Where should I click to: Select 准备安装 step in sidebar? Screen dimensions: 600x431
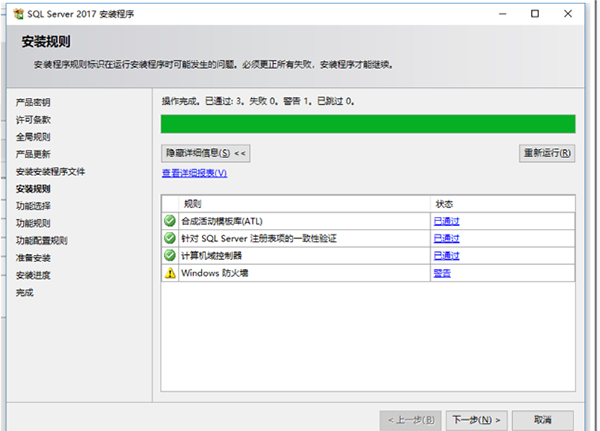[x=33, y=258]
